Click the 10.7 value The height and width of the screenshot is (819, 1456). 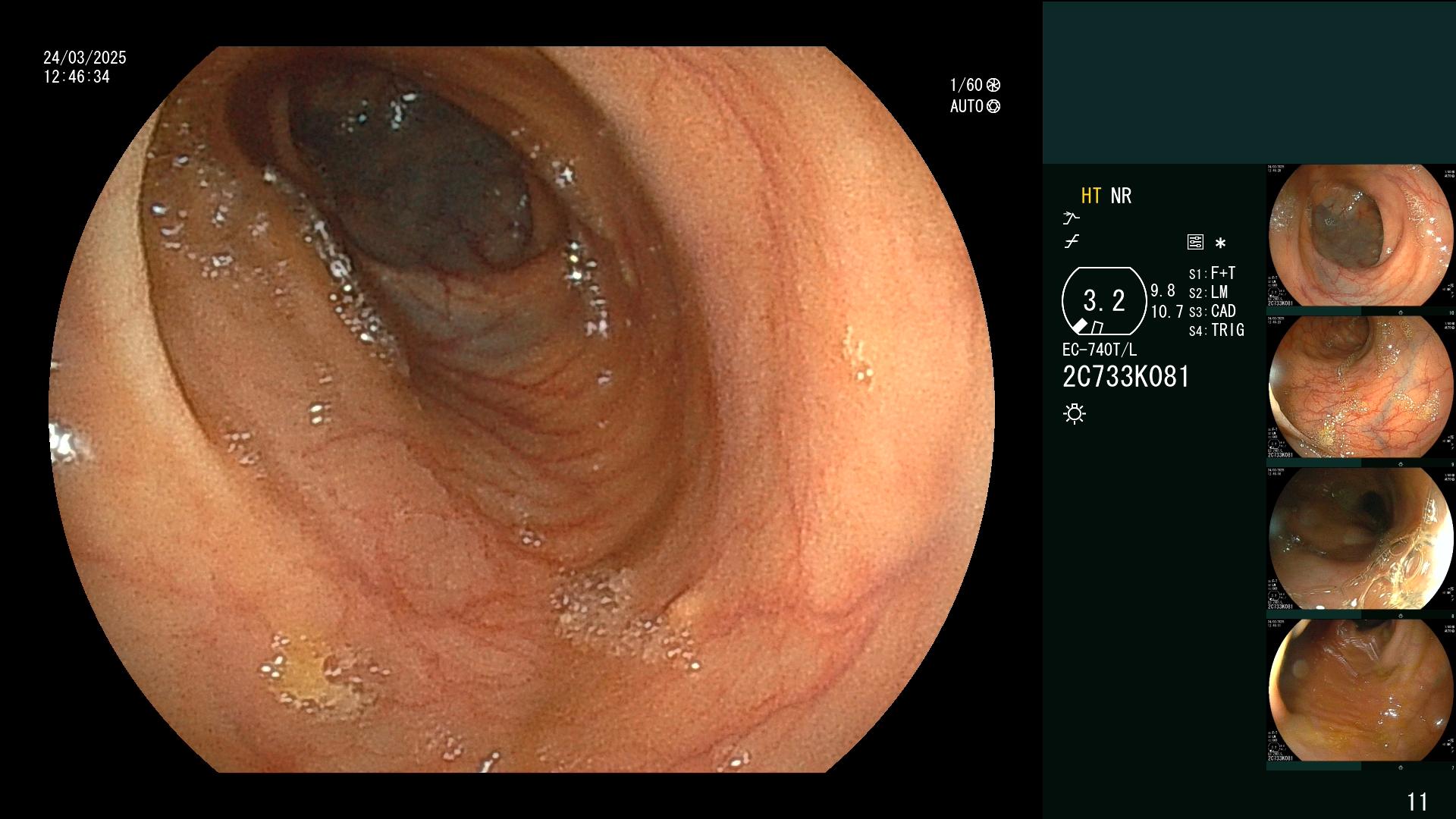point(1167,312)
